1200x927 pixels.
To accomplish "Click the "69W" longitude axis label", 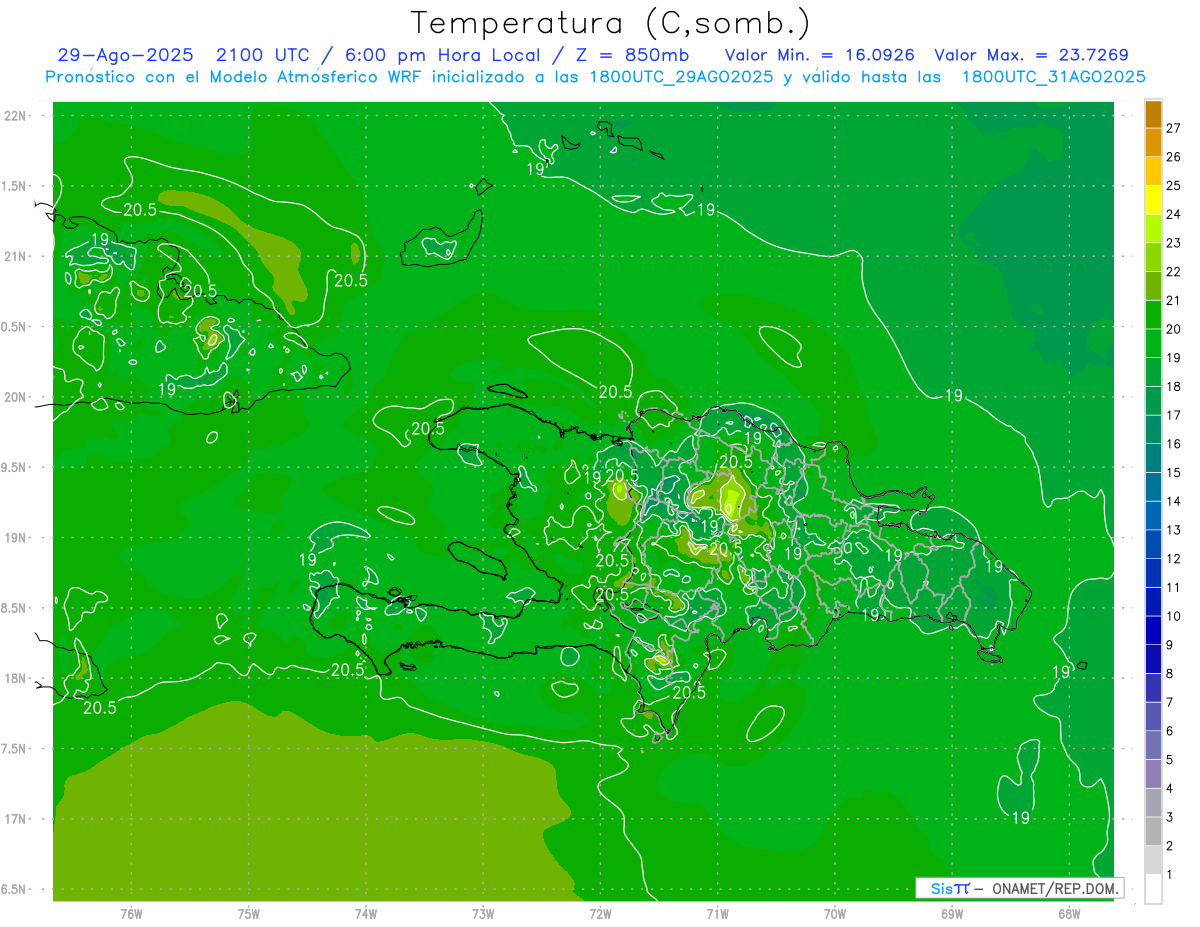I will 952,914.
